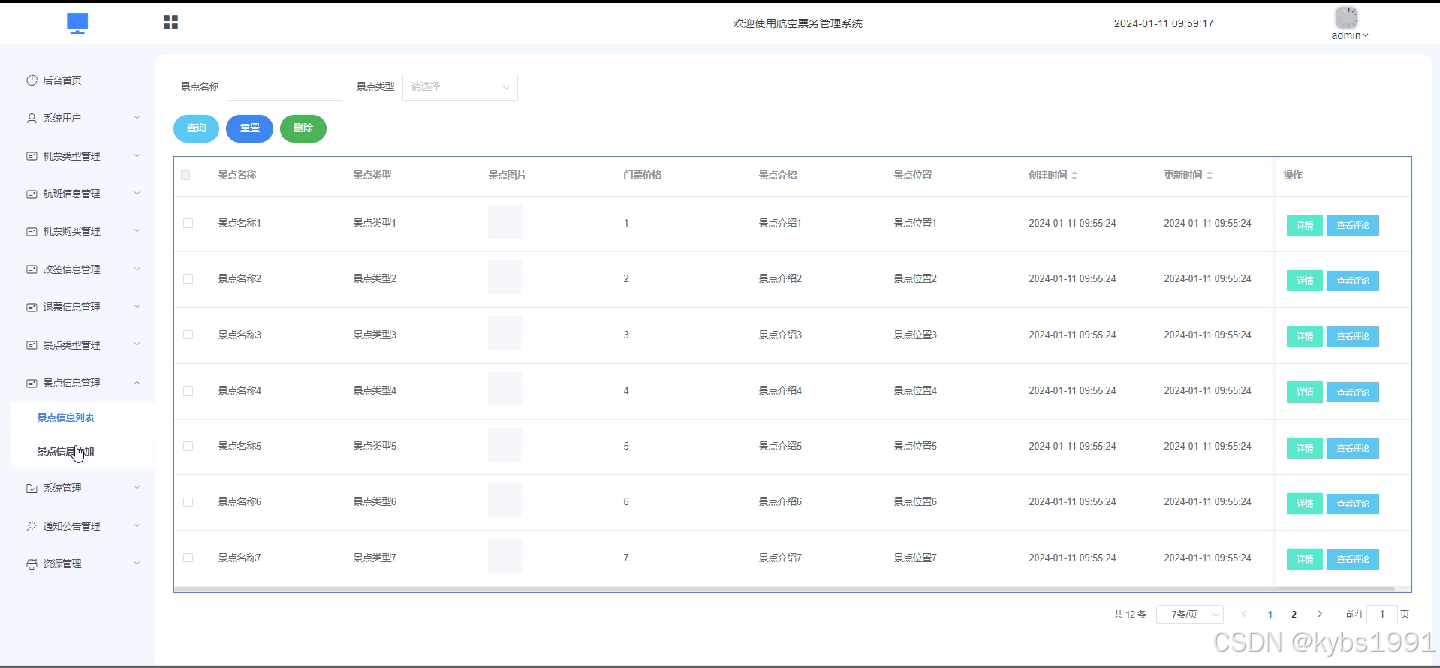
Task: Click the 景点位置5 table cell
Action: coord(915,446)
